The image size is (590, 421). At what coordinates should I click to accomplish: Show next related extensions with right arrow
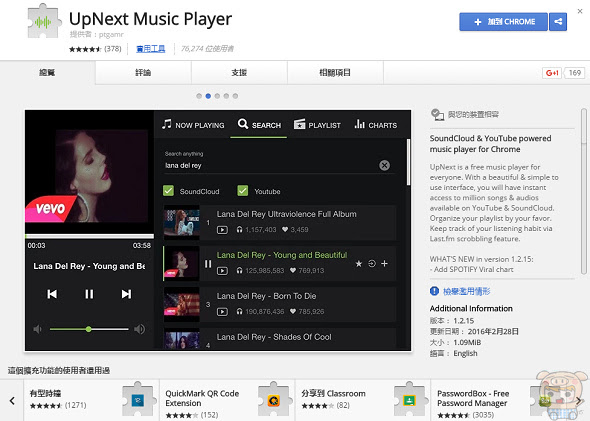click(579, 401)
